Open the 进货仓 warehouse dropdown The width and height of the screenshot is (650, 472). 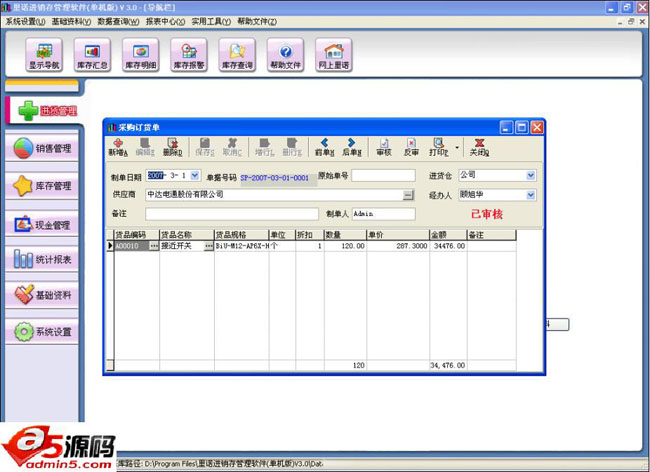530,176
